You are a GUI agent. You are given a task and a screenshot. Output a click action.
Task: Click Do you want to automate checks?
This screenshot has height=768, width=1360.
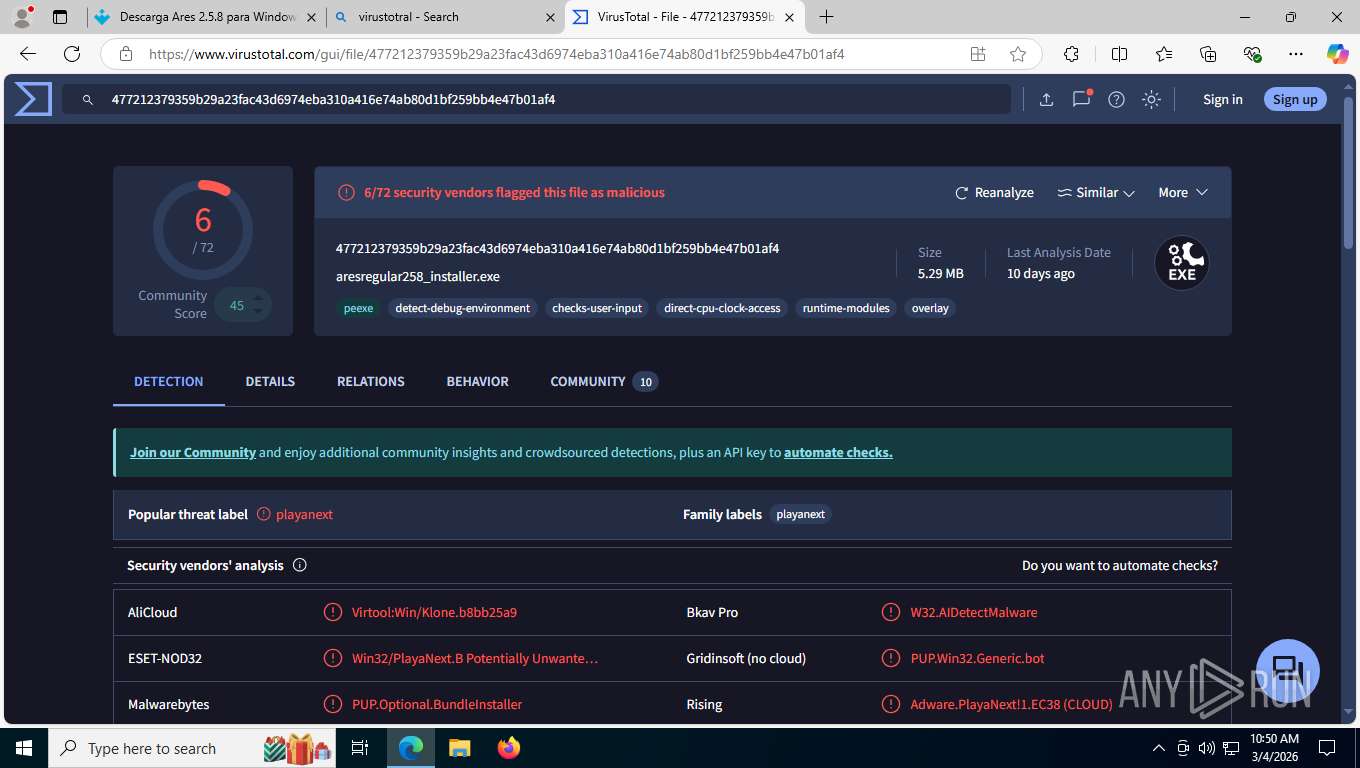coord(1120,565)
